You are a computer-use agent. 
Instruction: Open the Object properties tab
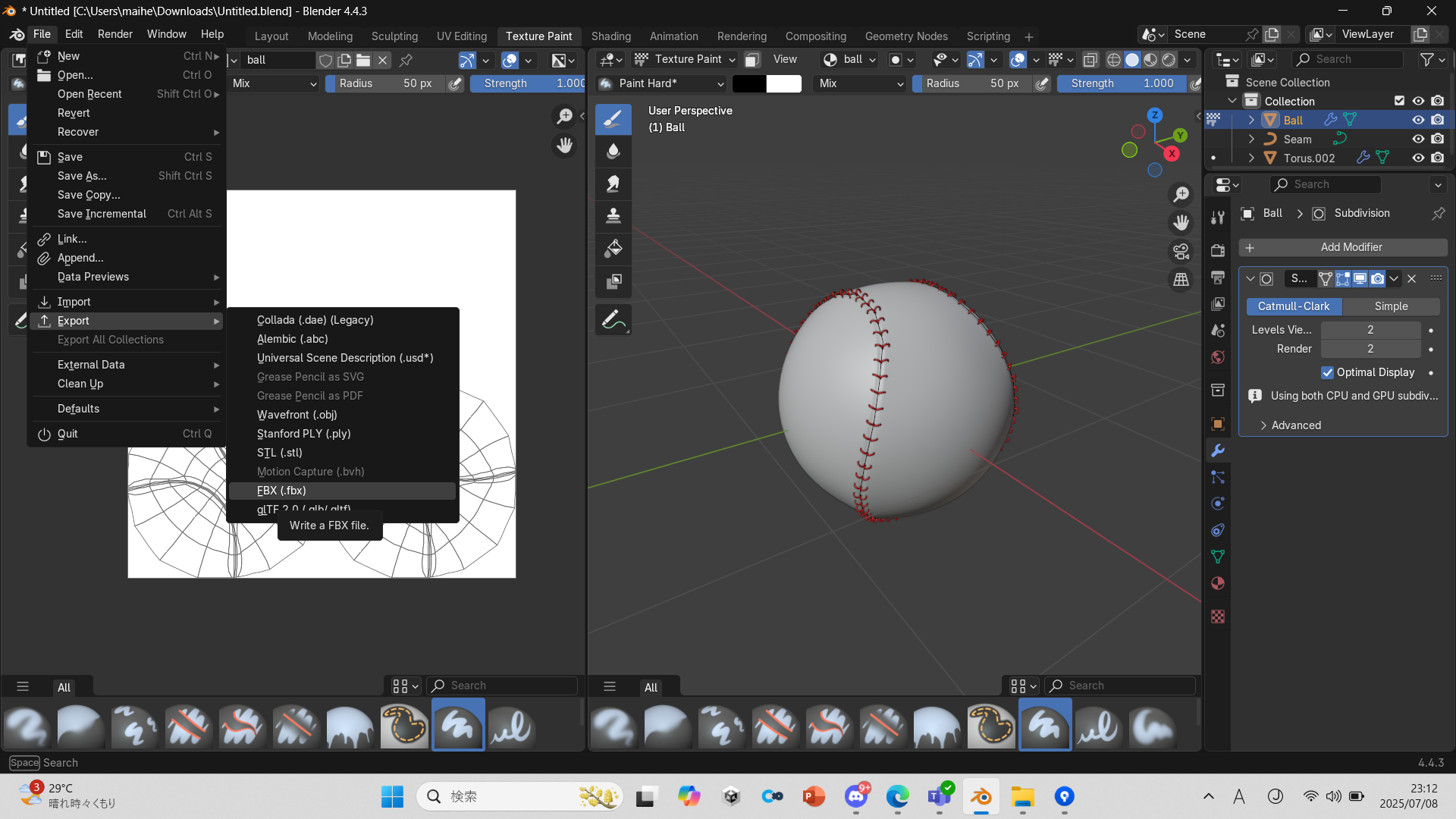click(x=1218, y=423)
